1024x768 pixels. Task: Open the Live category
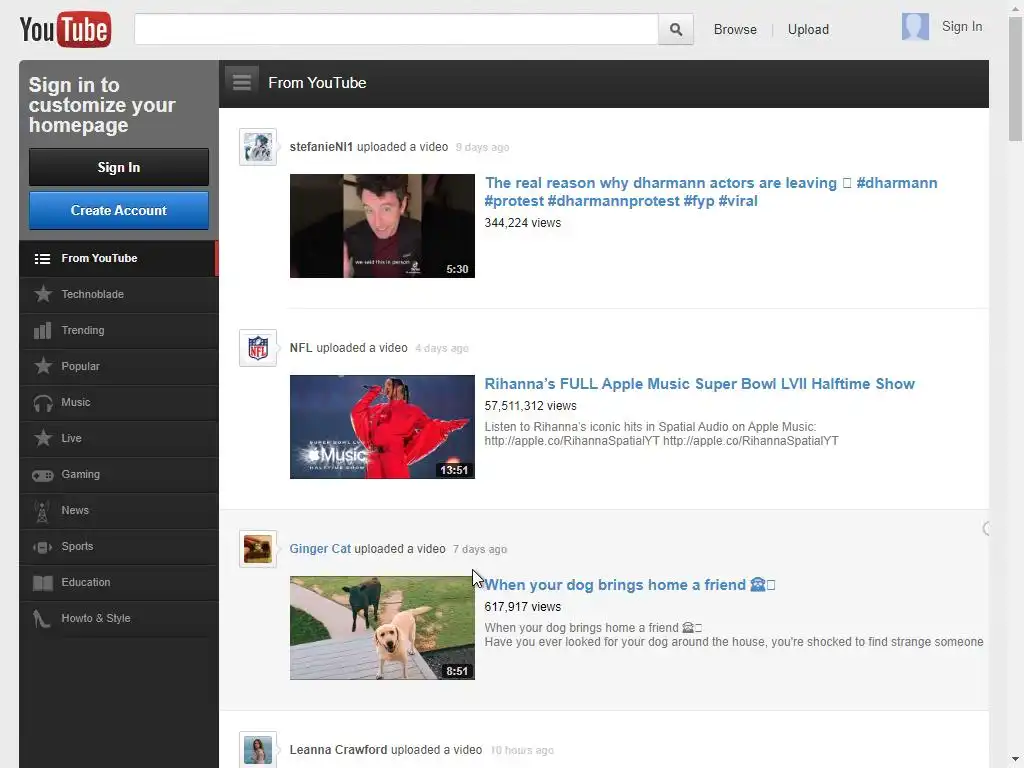tap(119, 438)
